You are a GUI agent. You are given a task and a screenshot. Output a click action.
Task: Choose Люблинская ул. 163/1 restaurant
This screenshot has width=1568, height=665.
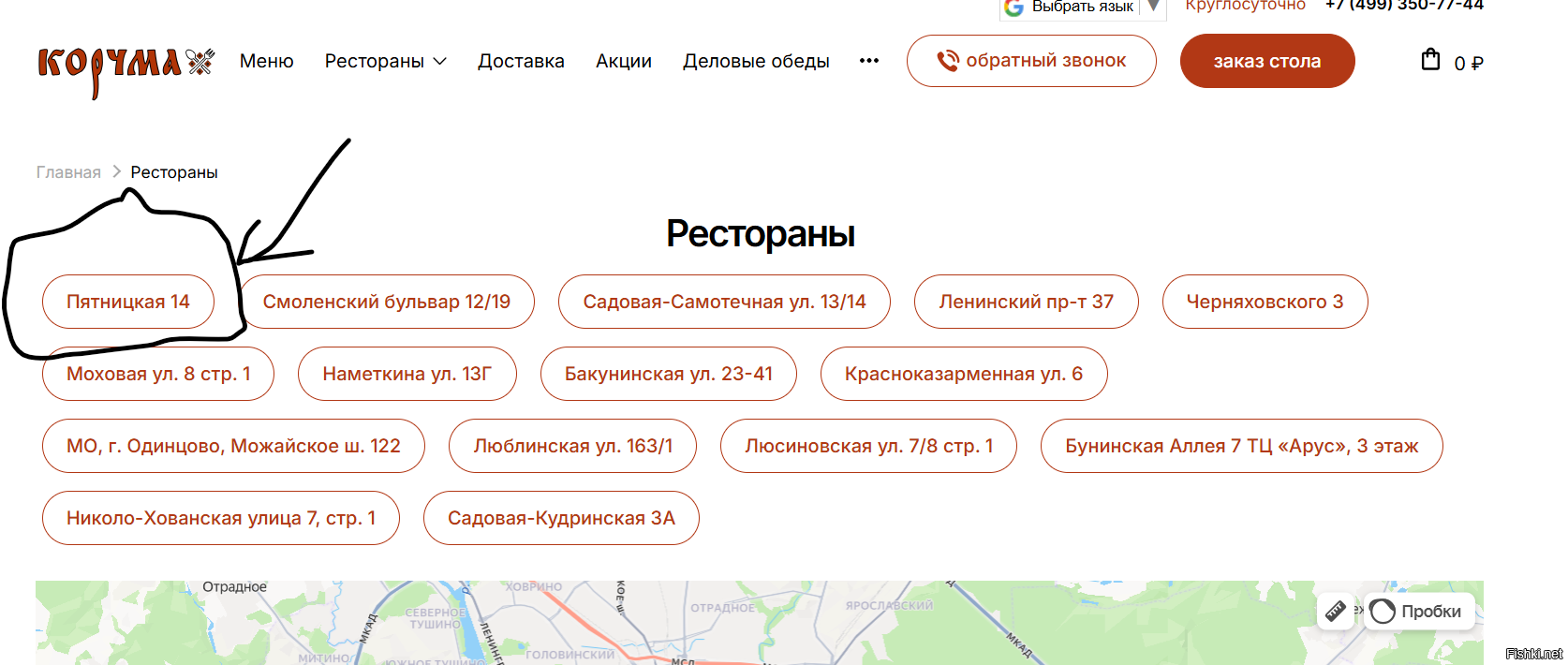coord(573,446)
